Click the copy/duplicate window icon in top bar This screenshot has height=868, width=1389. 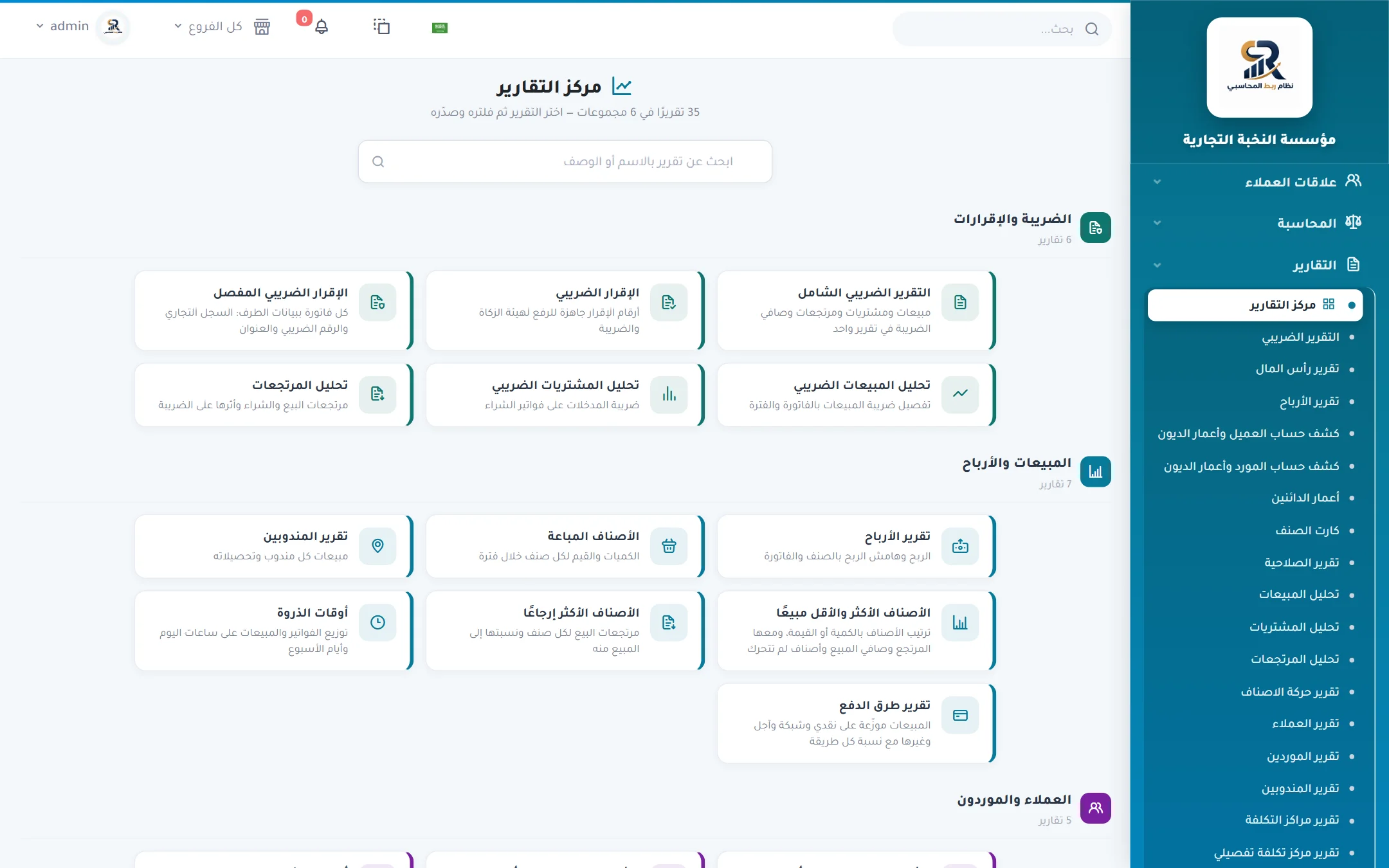381,26
